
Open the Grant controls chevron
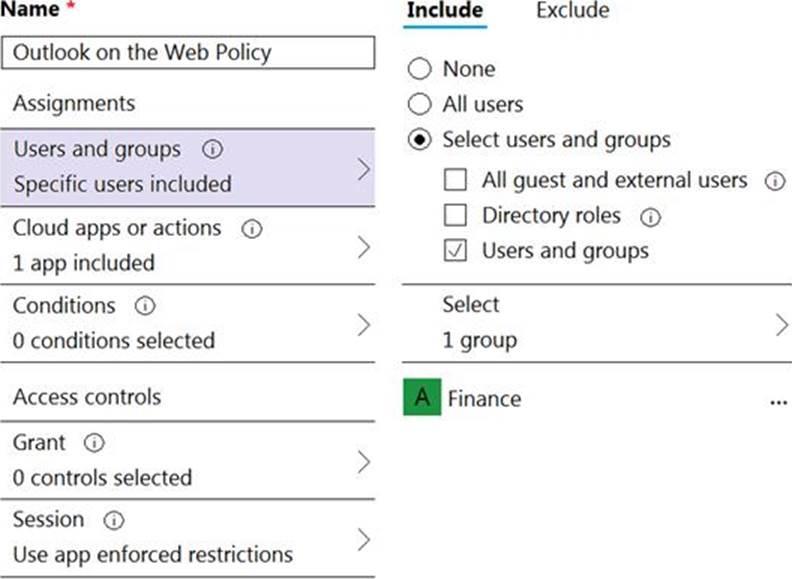point(363,461)
